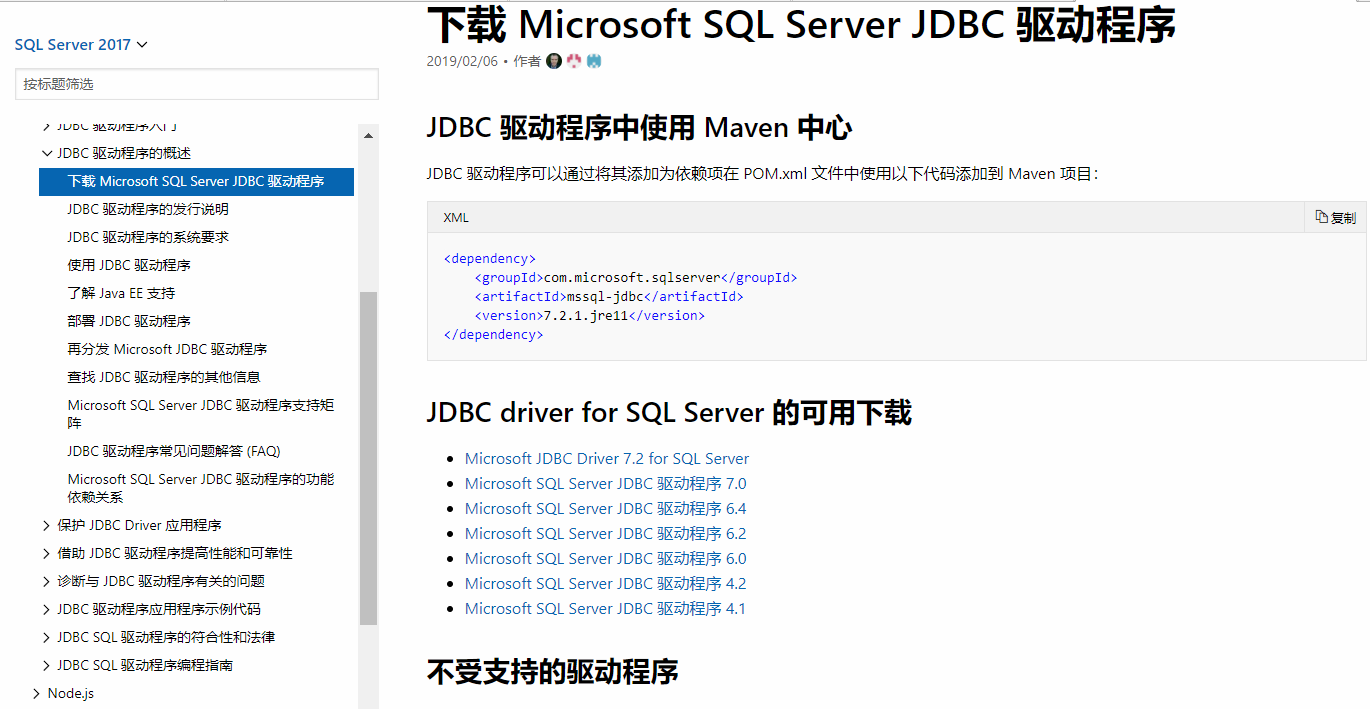Open SQL Server JDBC 驱动程序 4.2 link

(x=605, y=583)
